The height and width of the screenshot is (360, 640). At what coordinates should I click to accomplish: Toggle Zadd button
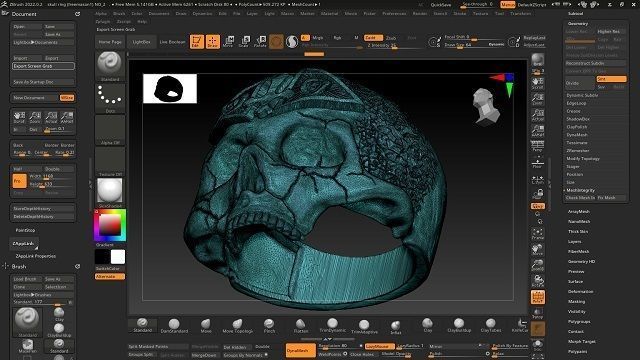[x=373, y=38]
